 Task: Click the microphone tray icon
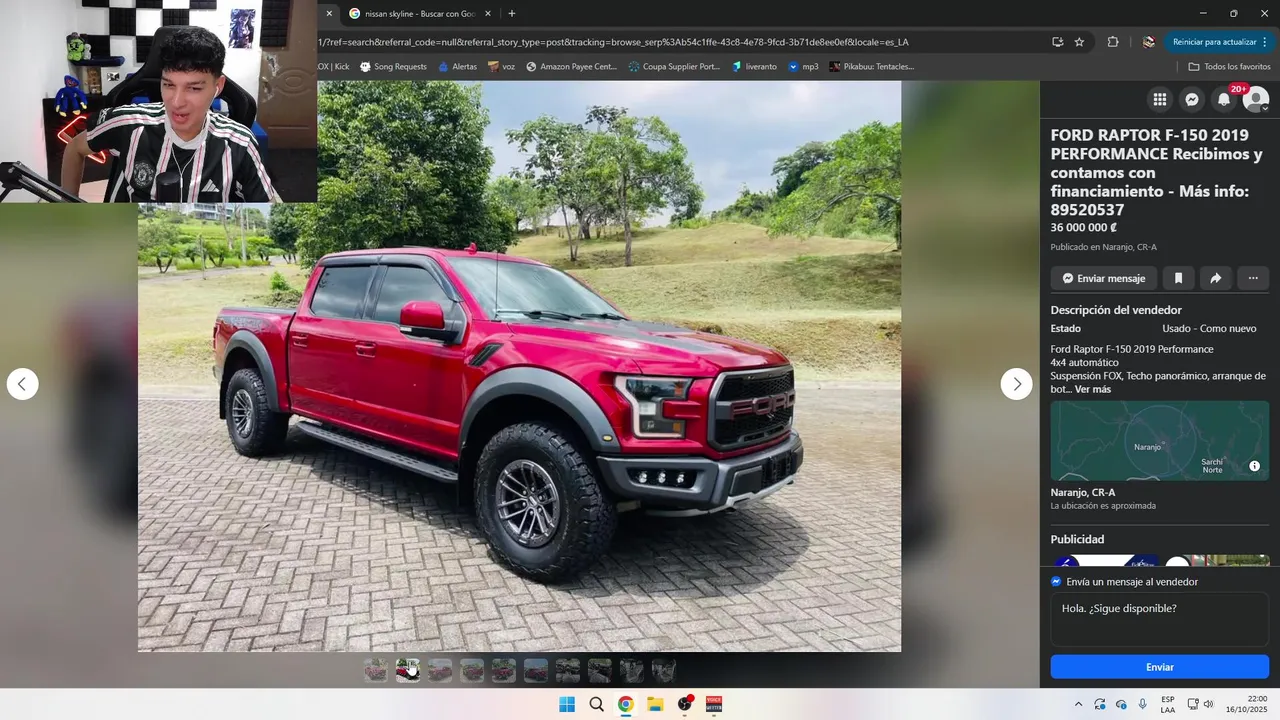(1142, 704)
